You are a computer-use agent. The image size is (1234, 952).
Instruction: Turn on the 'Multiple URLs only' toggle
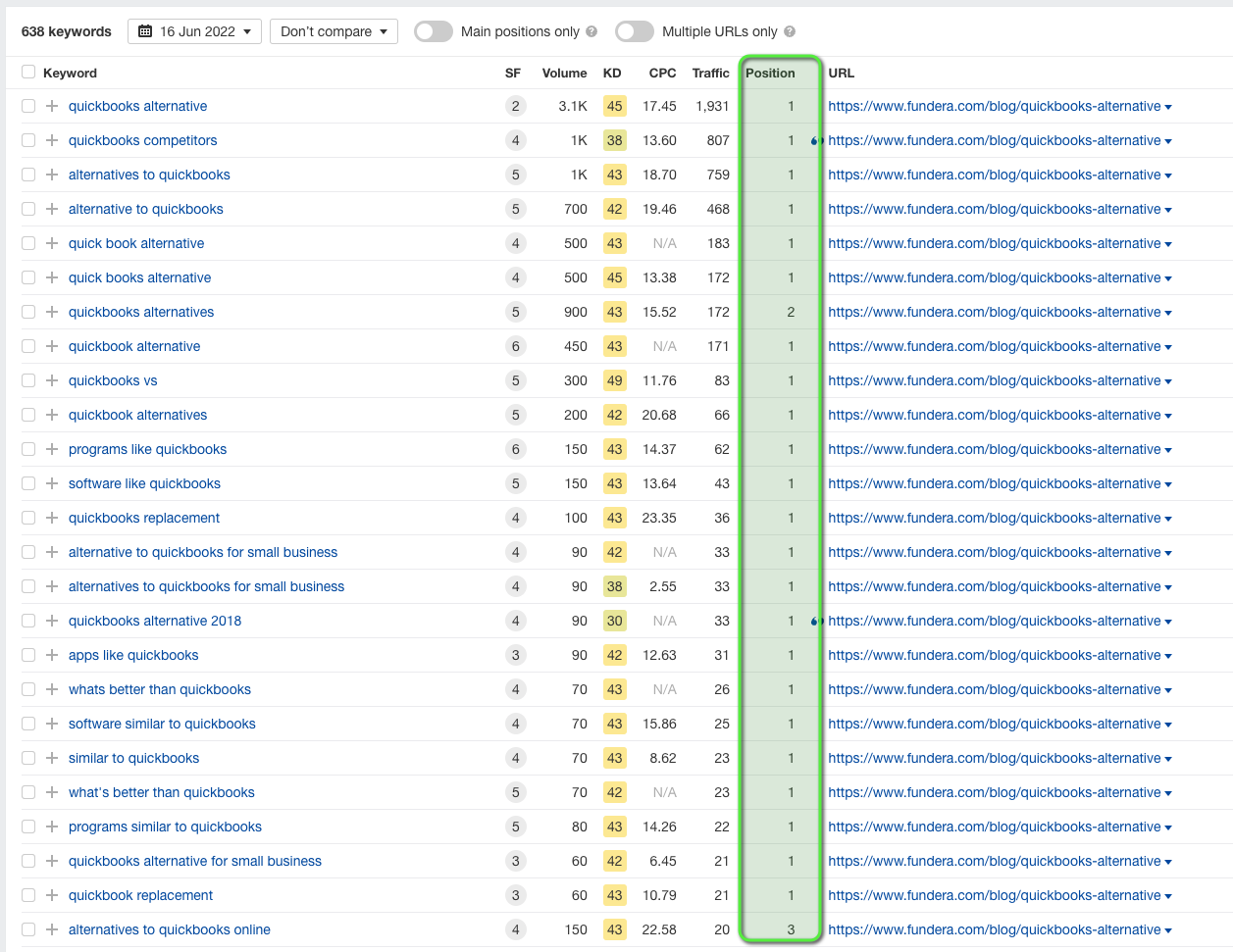pyautogui.click(x=635, y=31)
